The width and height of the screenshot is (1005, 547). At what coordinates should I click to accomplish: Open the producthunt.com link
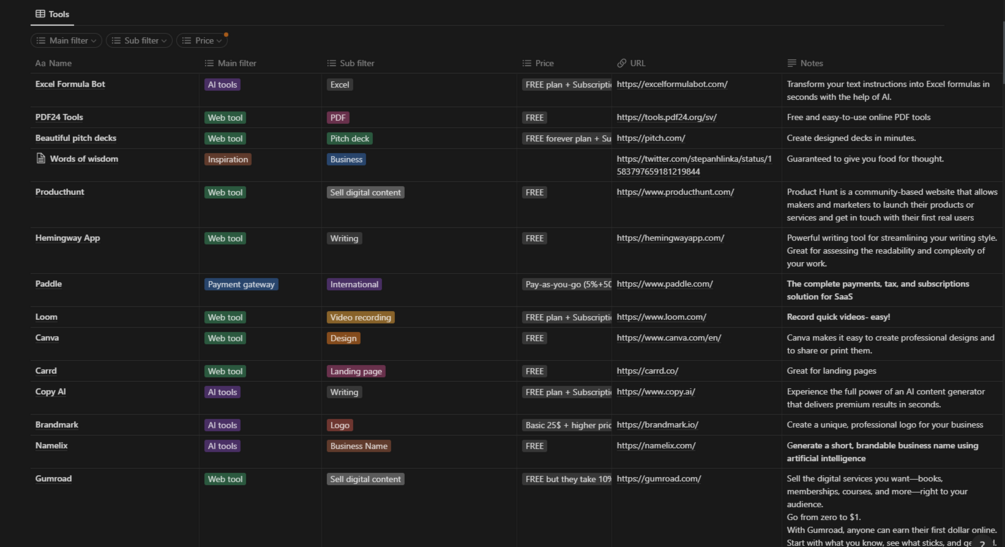(x=675, y=192)
